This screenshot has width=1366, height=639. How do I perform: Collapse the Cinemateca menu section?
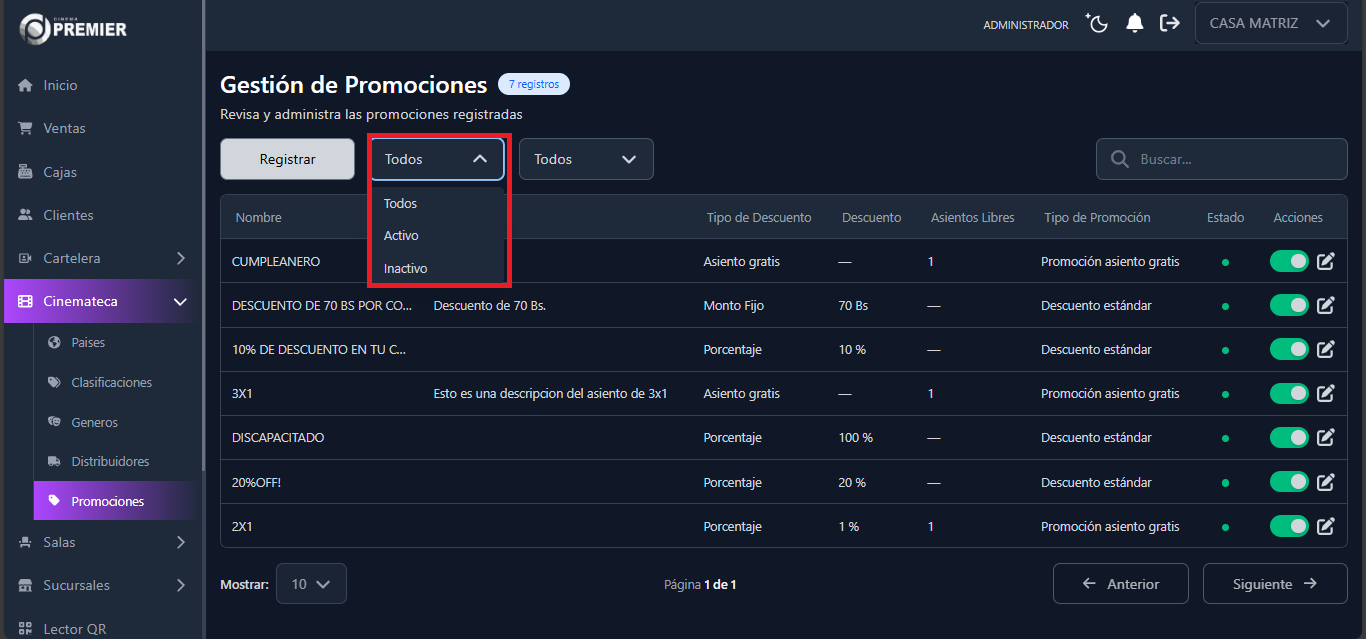pyautogui.click(x=99, y=300)
